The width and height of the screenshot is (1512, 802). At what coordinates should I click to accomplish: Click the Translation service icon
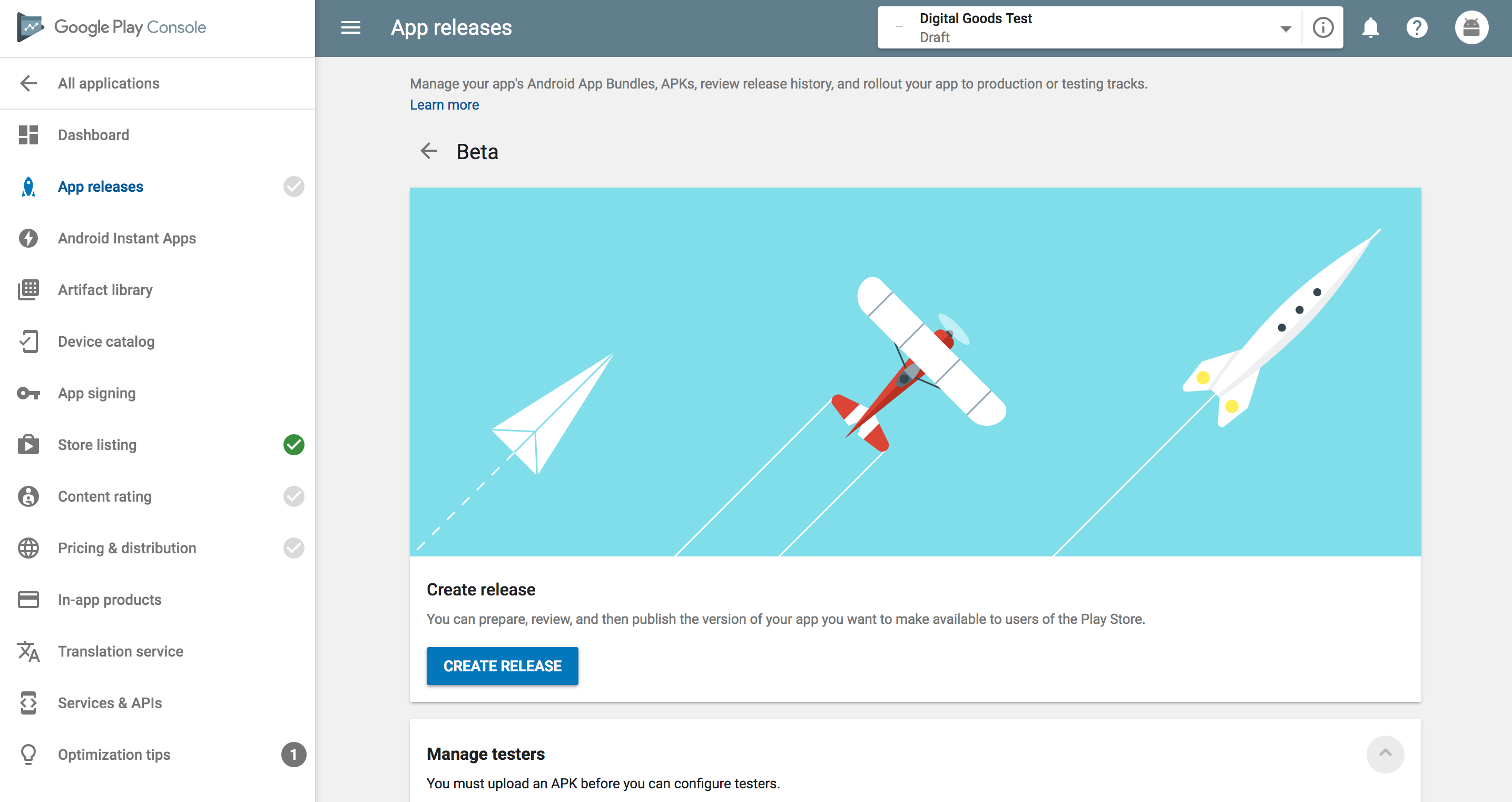[x=28, y=651]
